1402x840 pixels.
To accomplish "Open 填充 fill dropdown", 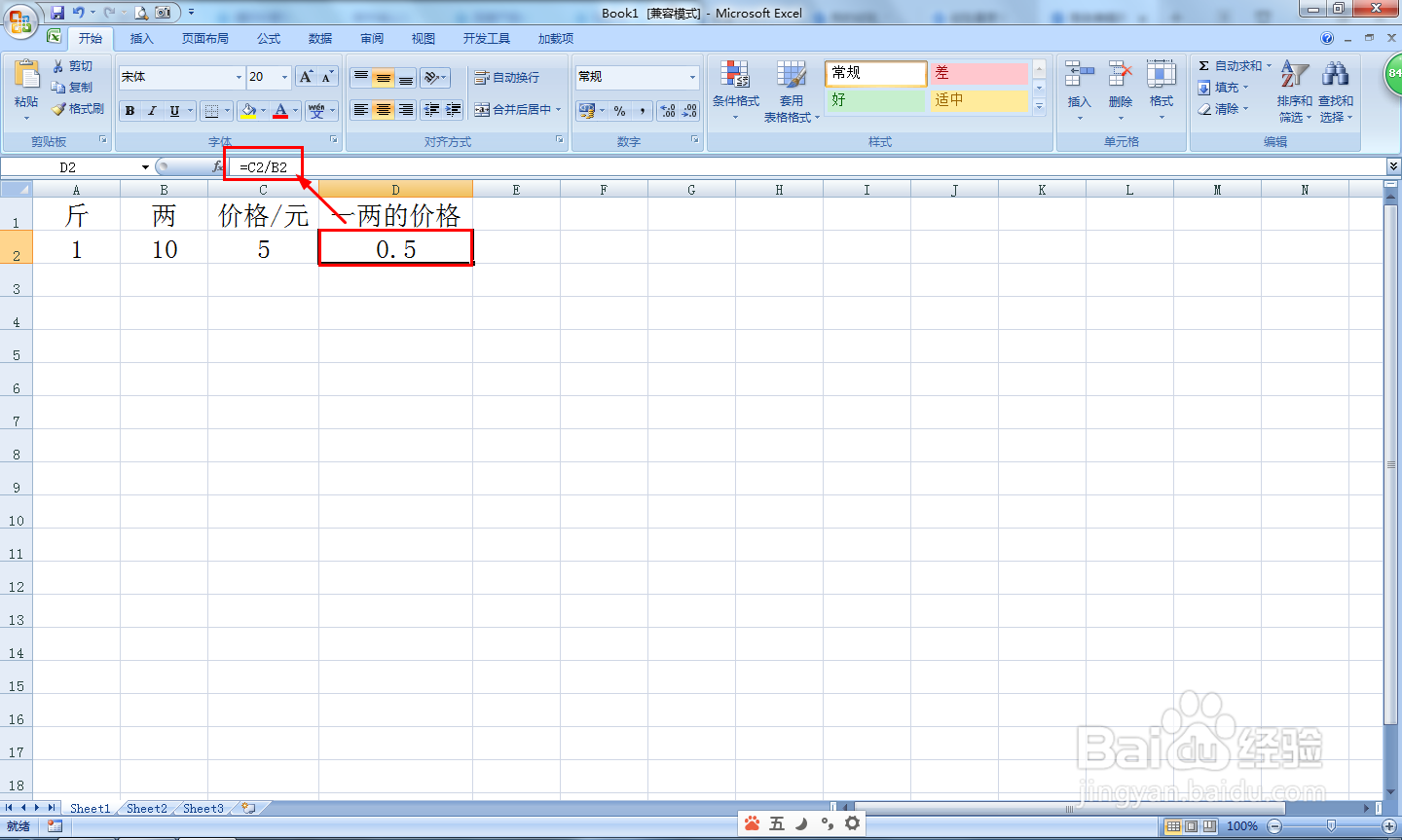I will tap(1223, 88).
